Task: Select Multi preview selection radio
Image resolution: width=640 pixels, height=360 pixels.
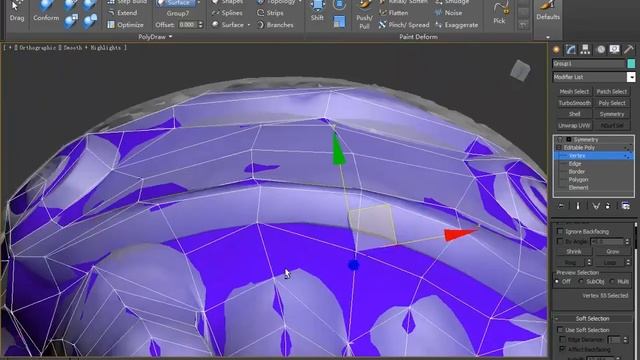Action: [612, 281]
